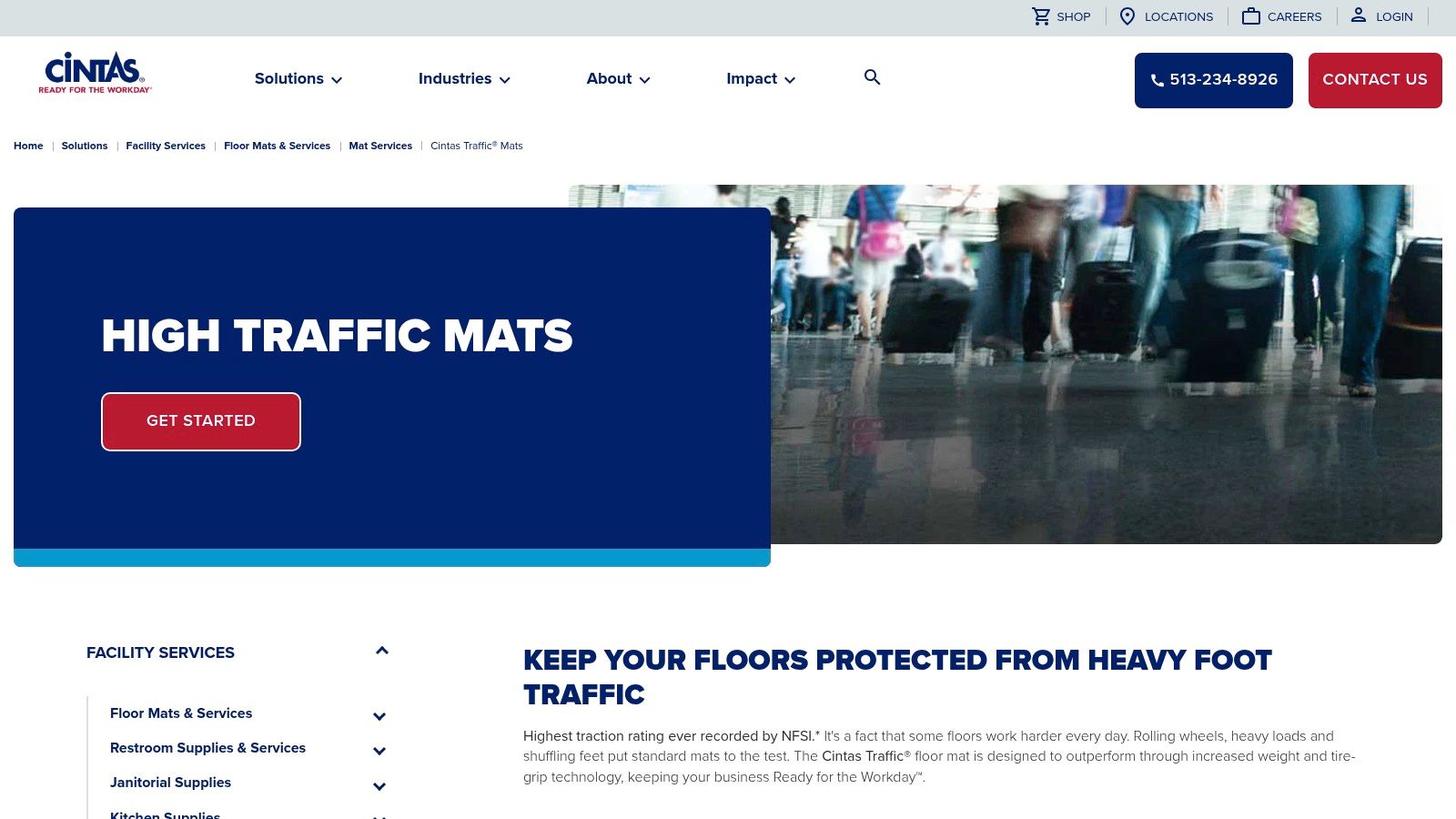1456x819 pixels.
Task: Click the Impact chevron arrow
Action: point(790,80)
